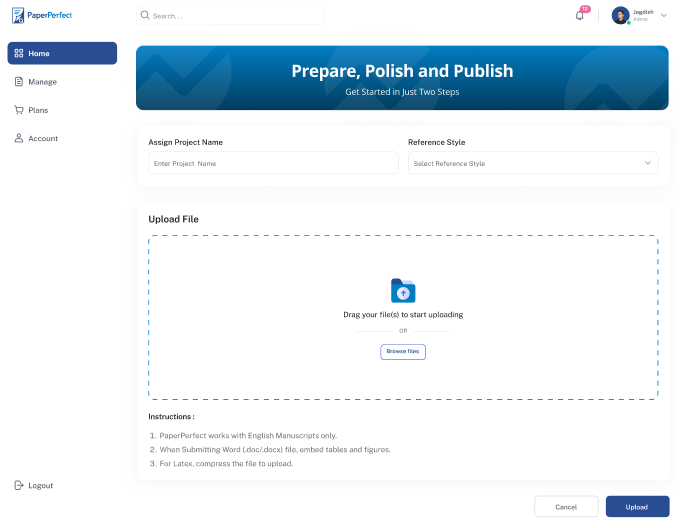Open the Select Reference Style dropdown
The image size is (680, 528).
532,163
